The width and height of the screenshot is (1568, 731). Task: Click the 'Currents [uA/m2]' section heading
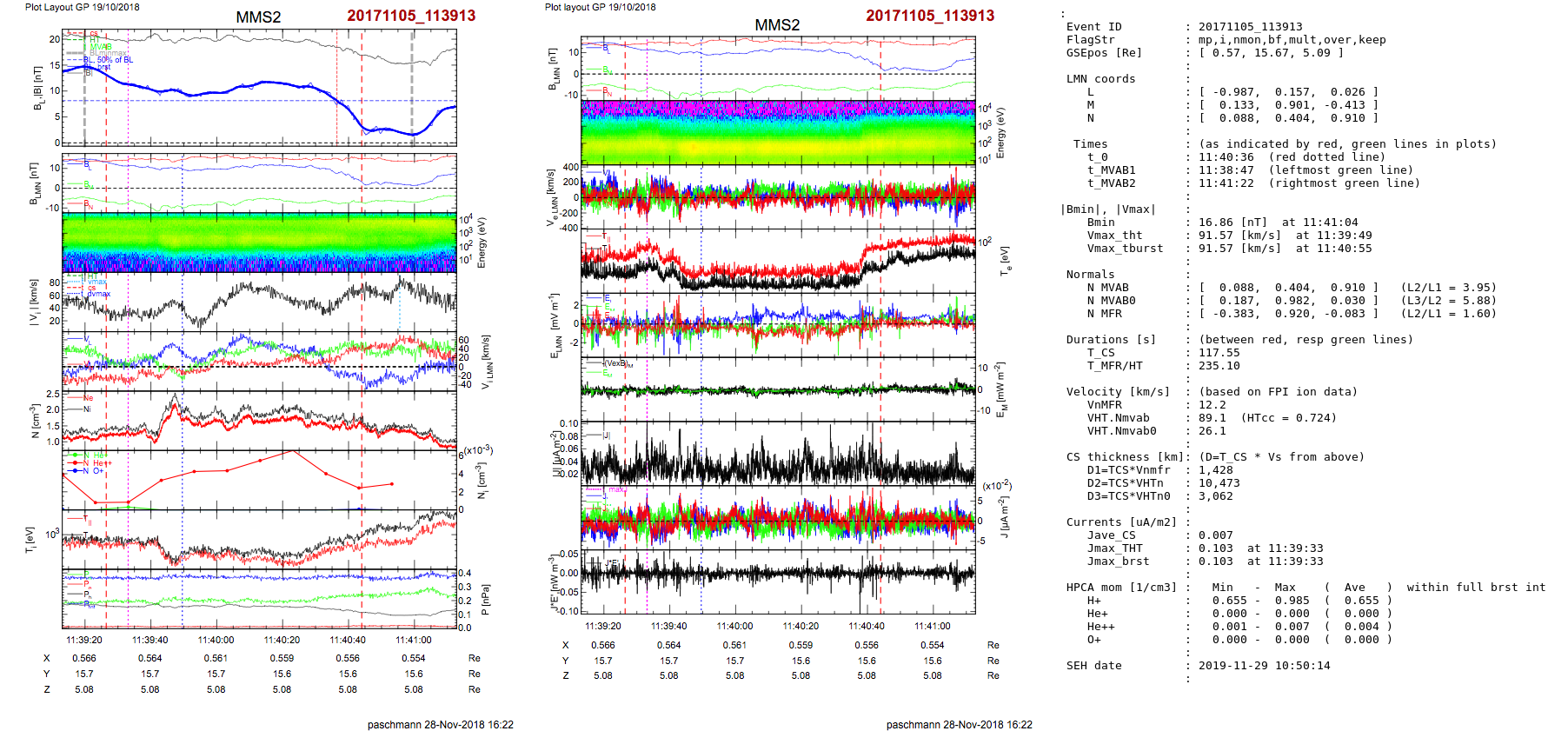pos(1121,522)
